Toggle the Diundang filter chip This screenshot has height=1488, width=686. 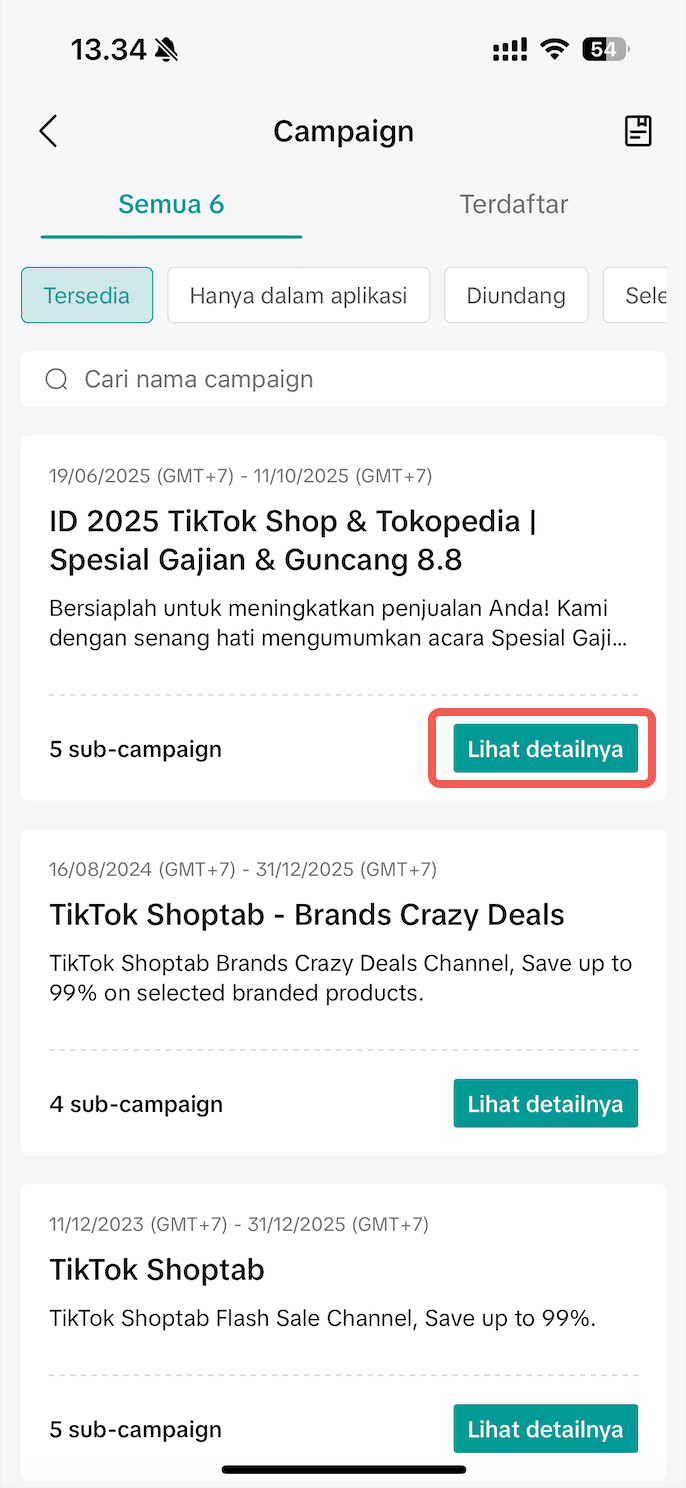pyautogui.click(x=516, y=295)
